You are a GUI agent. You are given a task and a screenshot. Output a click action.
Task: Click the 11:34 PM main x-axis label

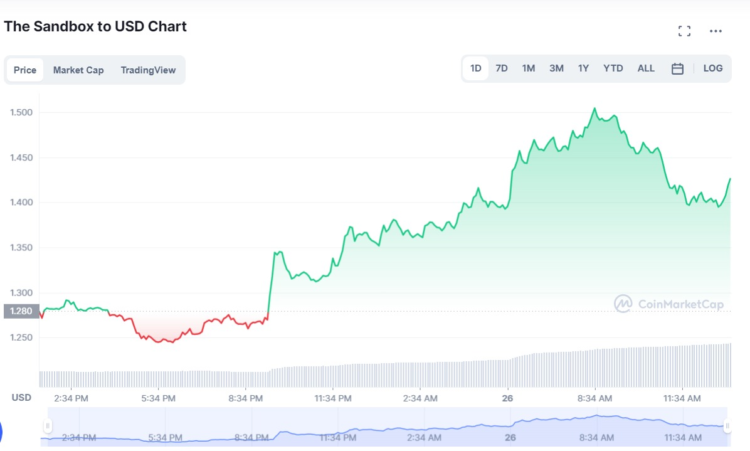point(333,398)
